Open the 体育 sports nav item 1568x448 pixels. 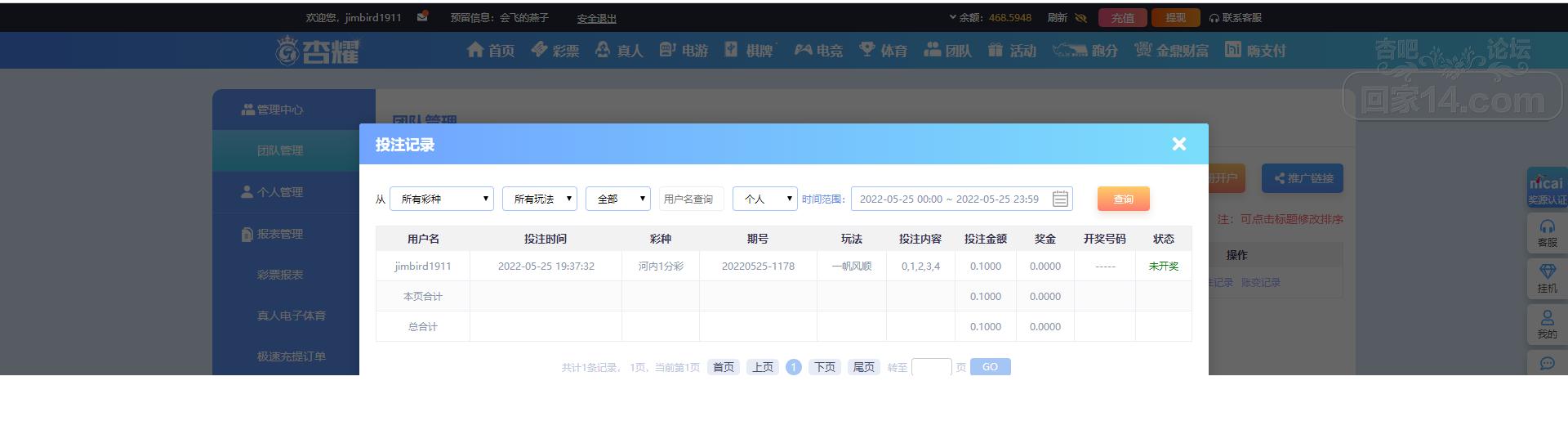[883, 51]
